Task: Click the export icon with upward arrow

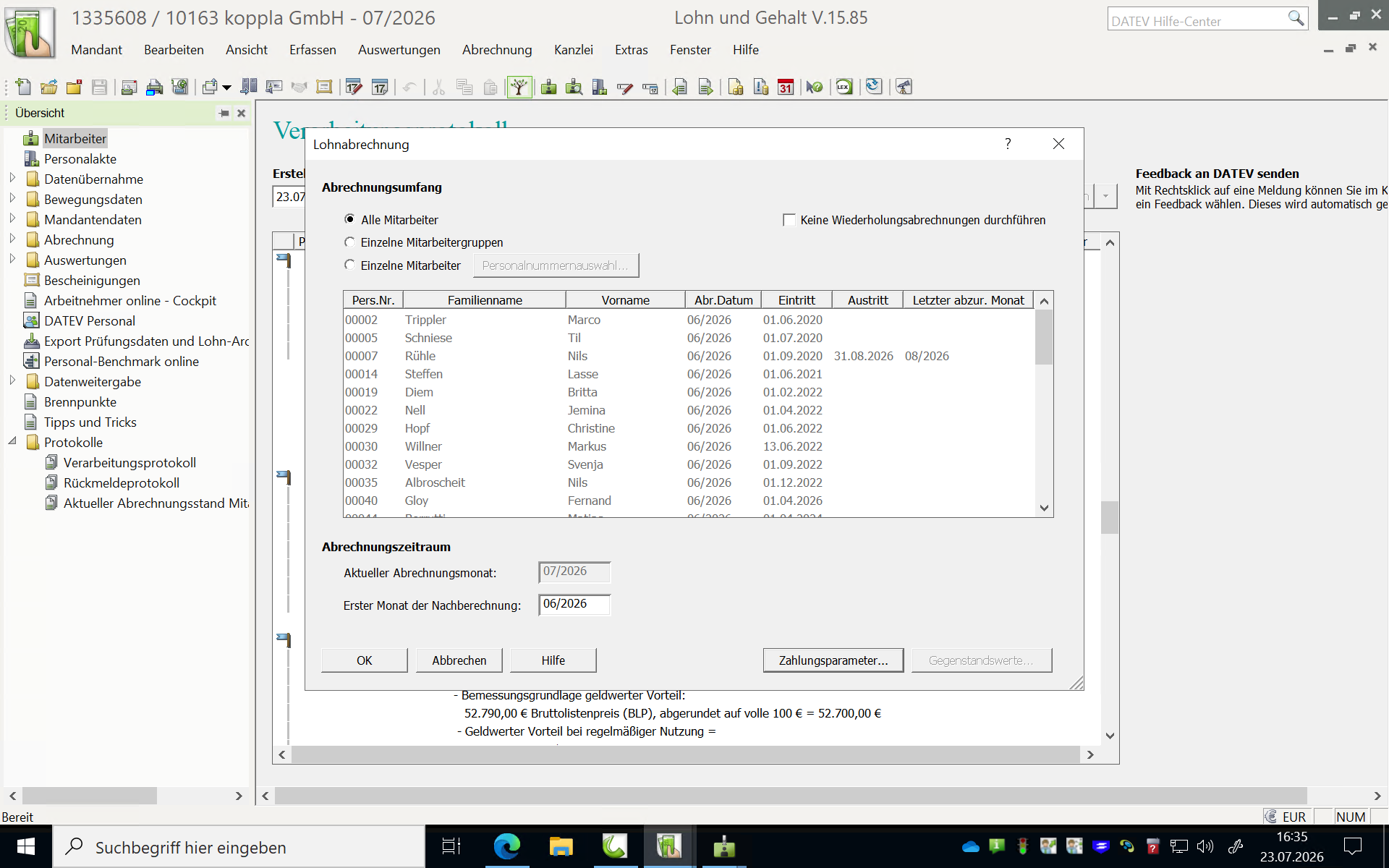Action: 210,88
